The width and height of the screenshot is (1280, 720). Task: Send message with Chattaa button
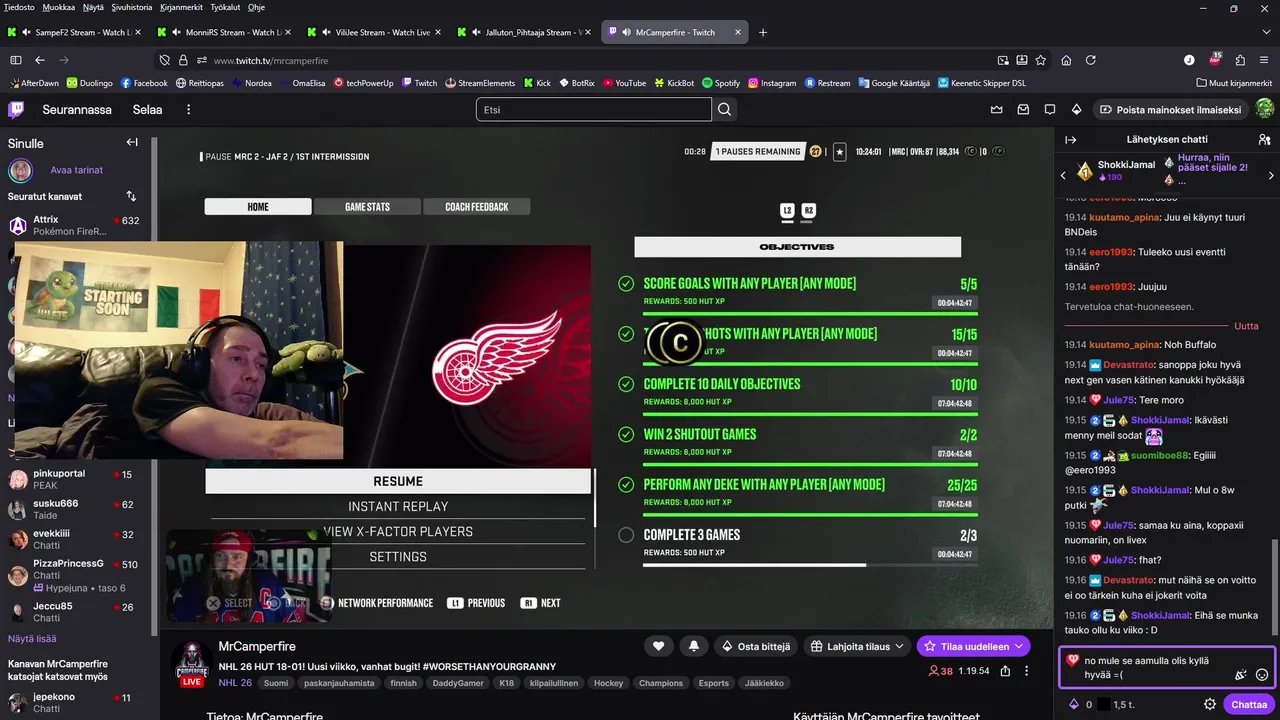1249,704
